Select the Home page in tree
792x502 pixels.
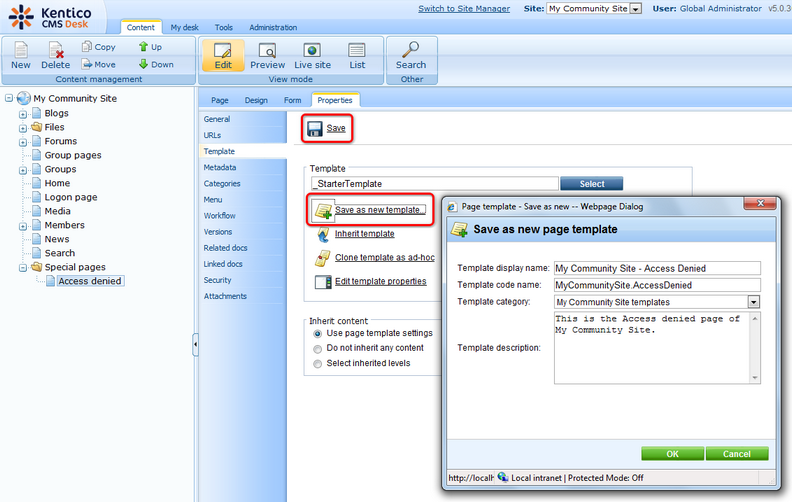coord(57,183)
